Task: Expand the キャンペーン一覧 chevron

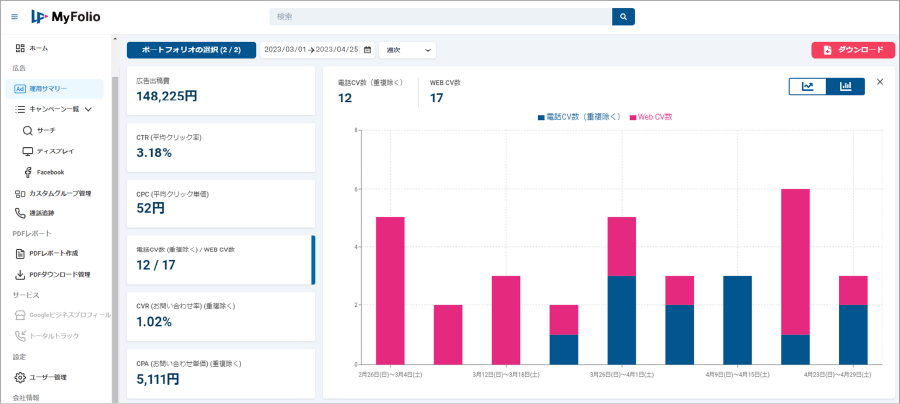Action: (88, 109)
